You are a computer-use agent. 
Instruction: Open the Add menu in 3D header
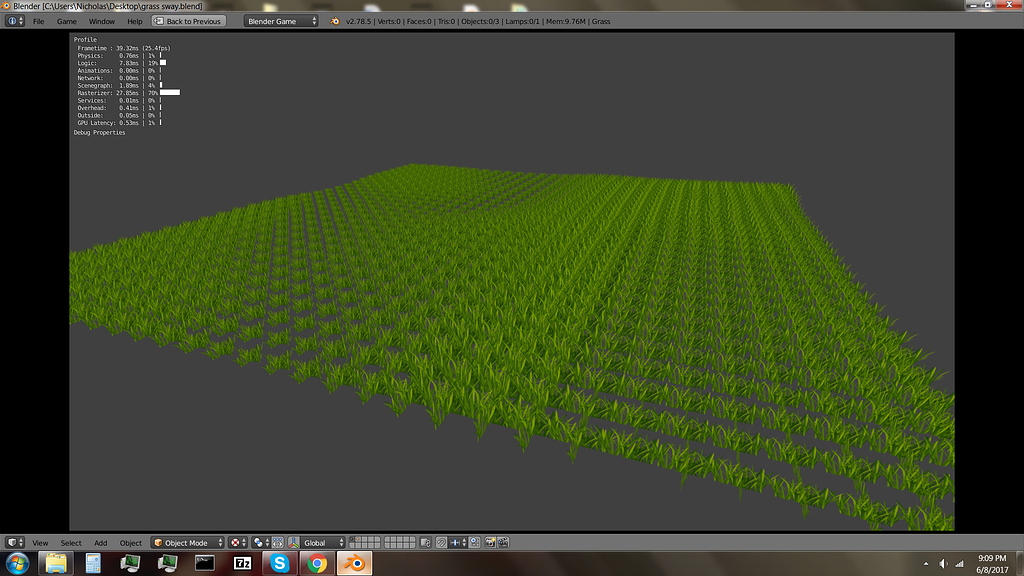pyautogui.click(x=100, y=543)
